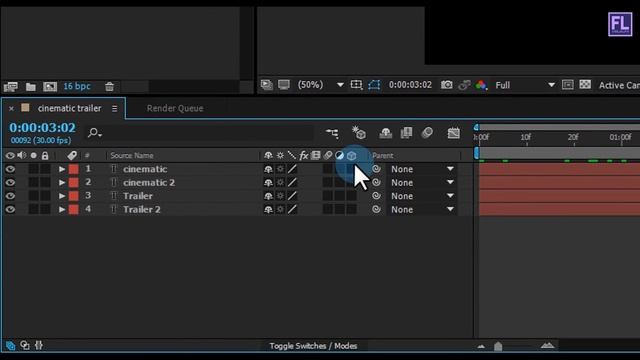Screen dimensions: 640x360
Task: Delete selected project item with trash icon
Action: [109, 87]
